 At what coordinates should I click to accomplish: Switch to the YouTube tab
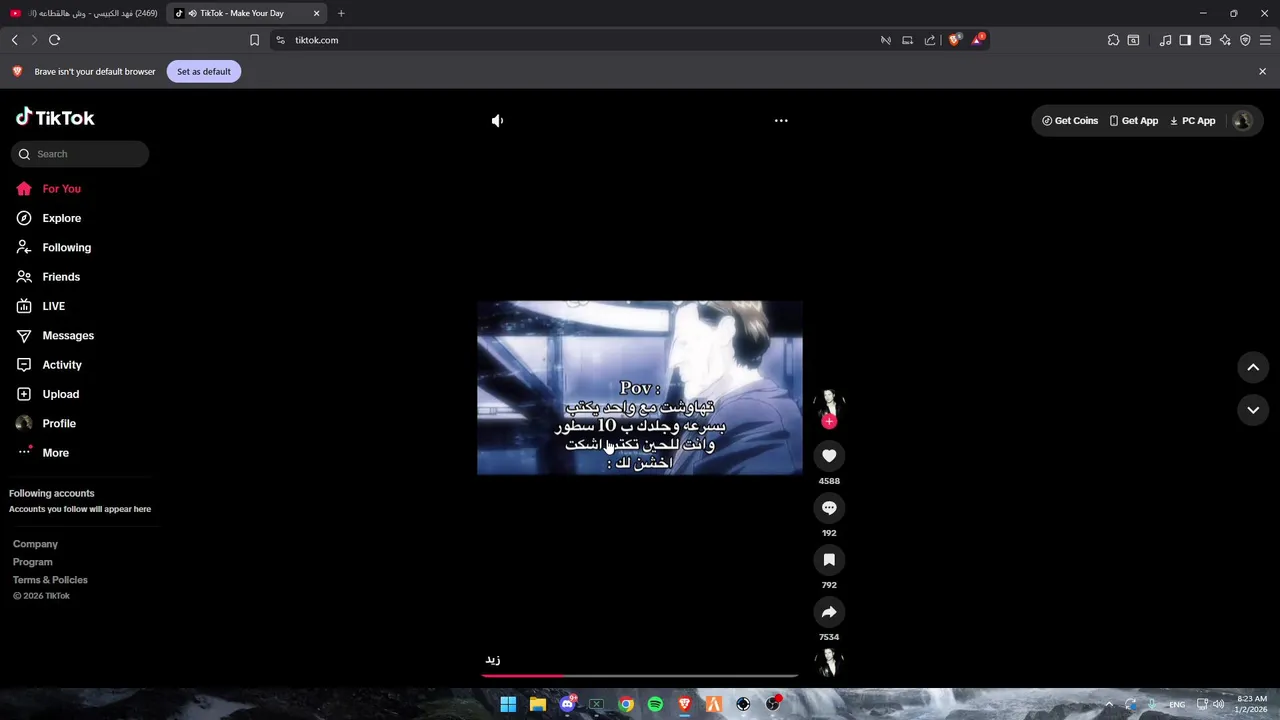(84, 13)
